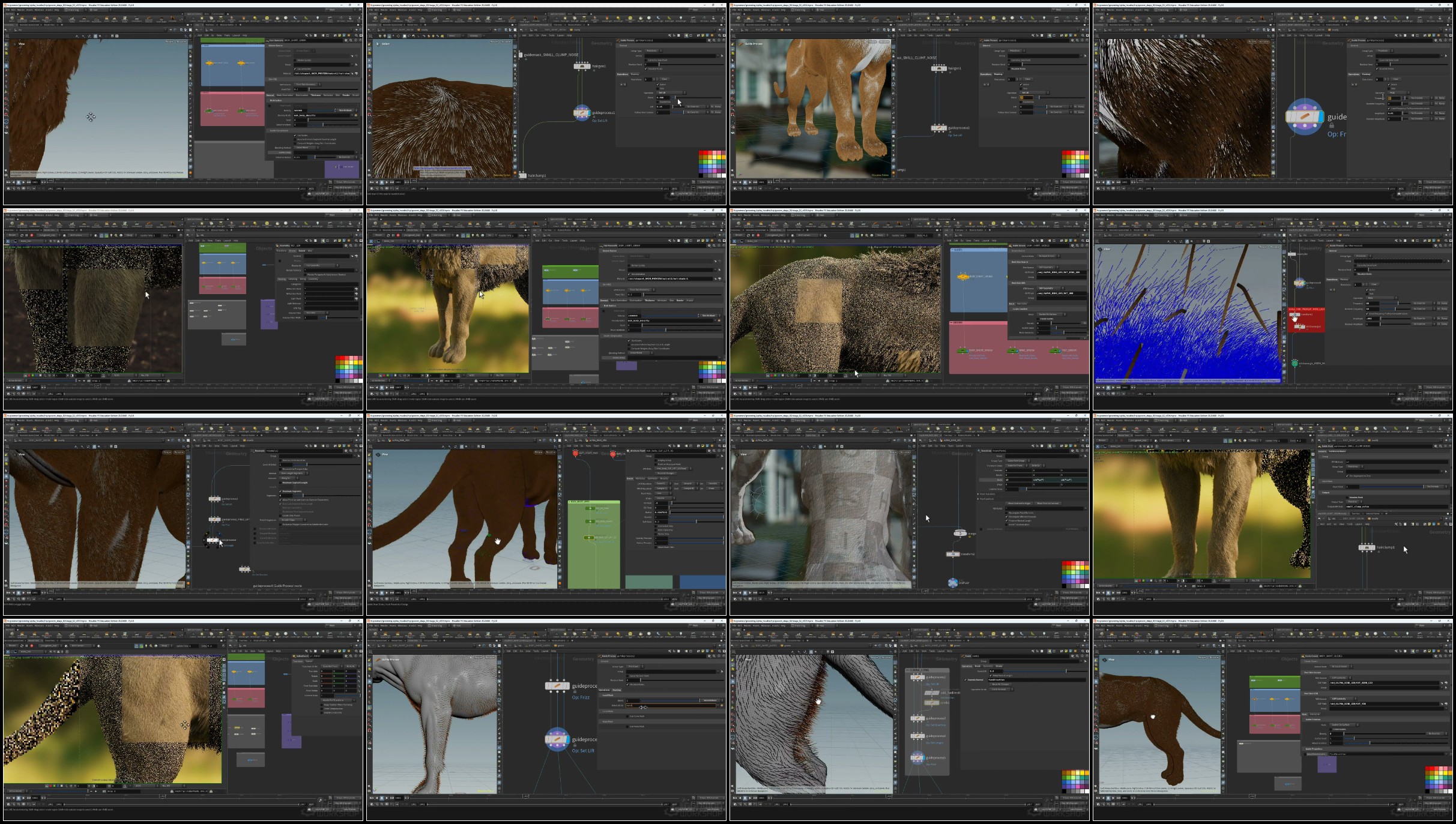Switch to Operations tab in fur swirl frame
Screen dimensions: 1456x824
pos(623,74)
